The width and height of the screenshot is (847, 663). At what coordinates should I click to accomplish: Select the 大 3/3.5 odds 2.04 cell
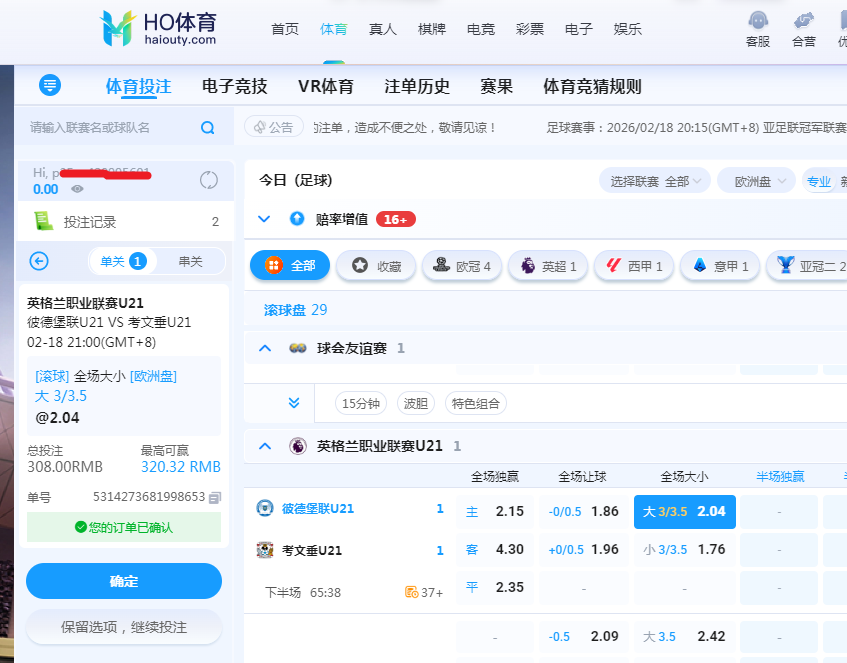(684, 511)
